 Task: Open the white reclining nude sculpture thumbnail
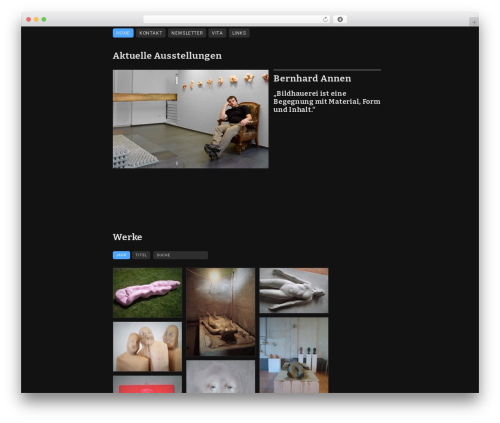294,290
